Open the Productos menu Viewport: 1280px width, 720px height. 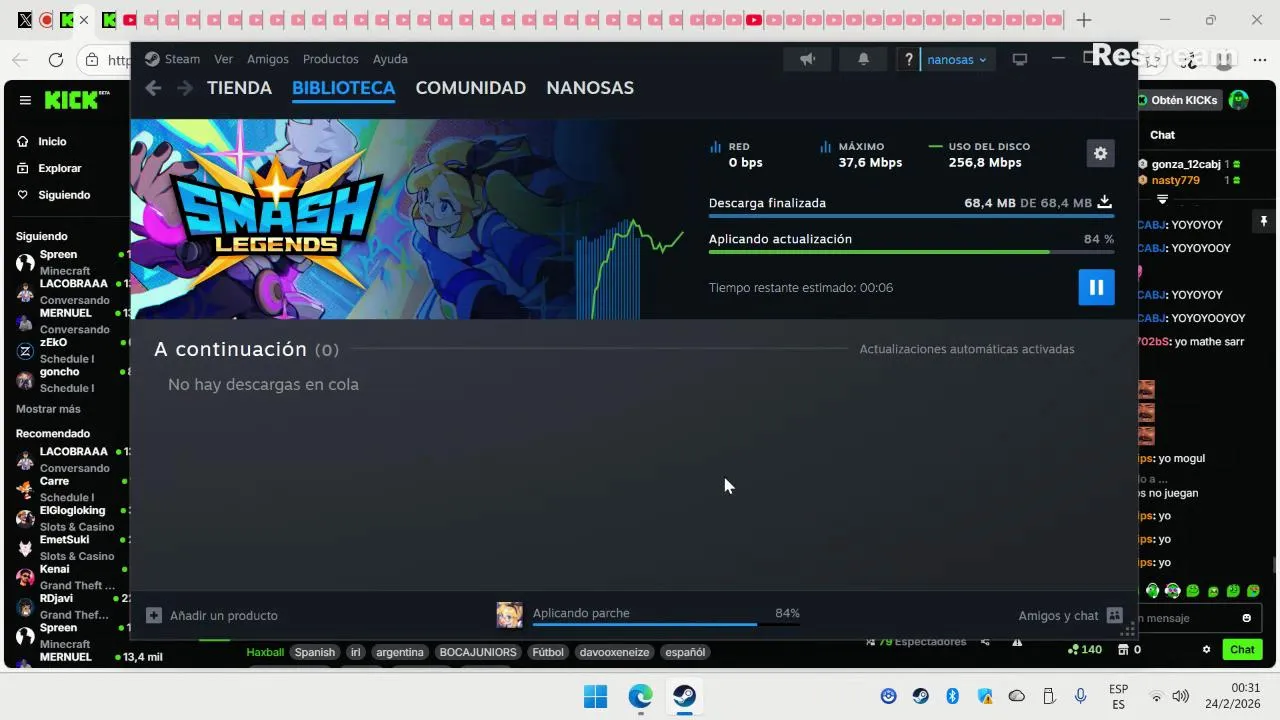point(330,59)
